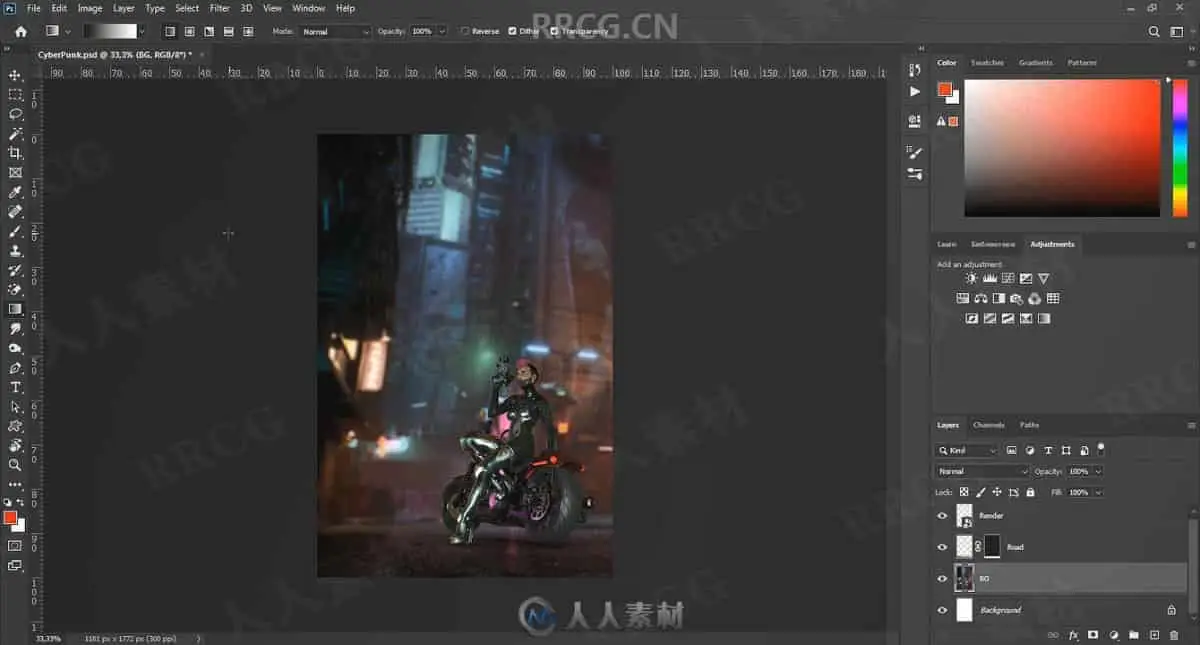Add a layer mask
The width and height of the screenshot is (1200, 645).
point(1093,635)
